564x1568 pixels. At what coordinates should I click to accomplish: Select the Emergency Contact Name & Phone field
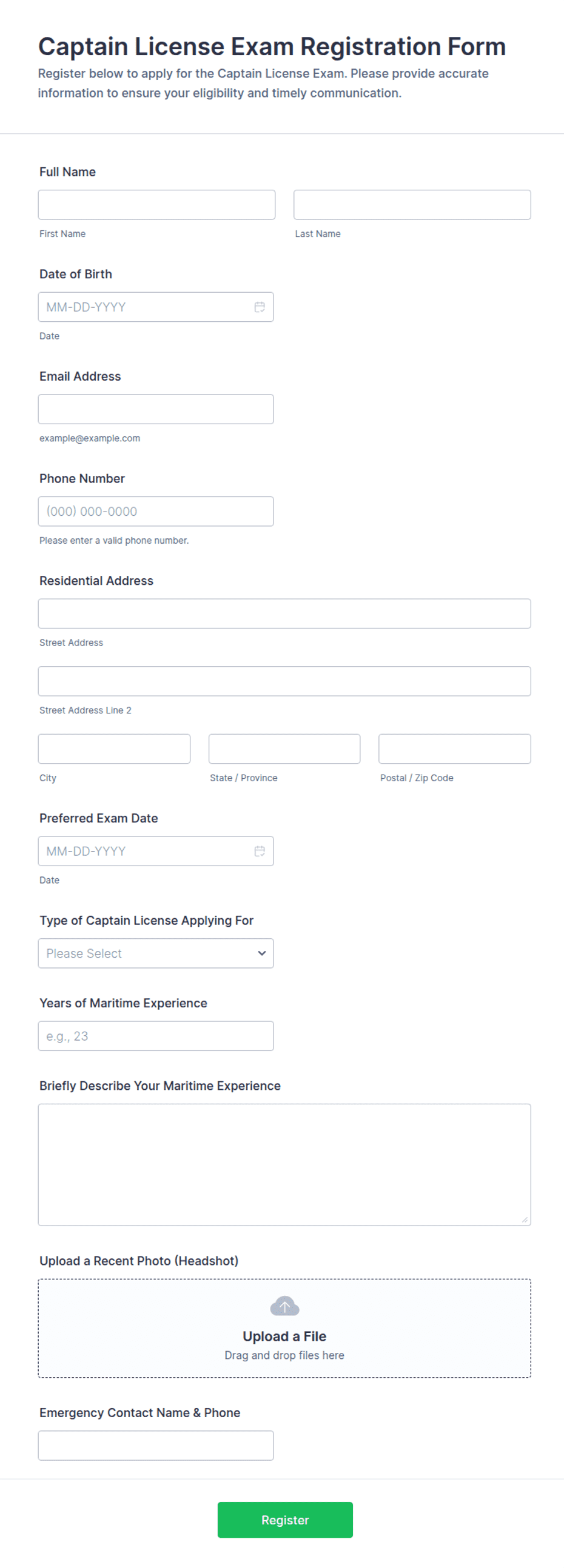point(156,1445)
